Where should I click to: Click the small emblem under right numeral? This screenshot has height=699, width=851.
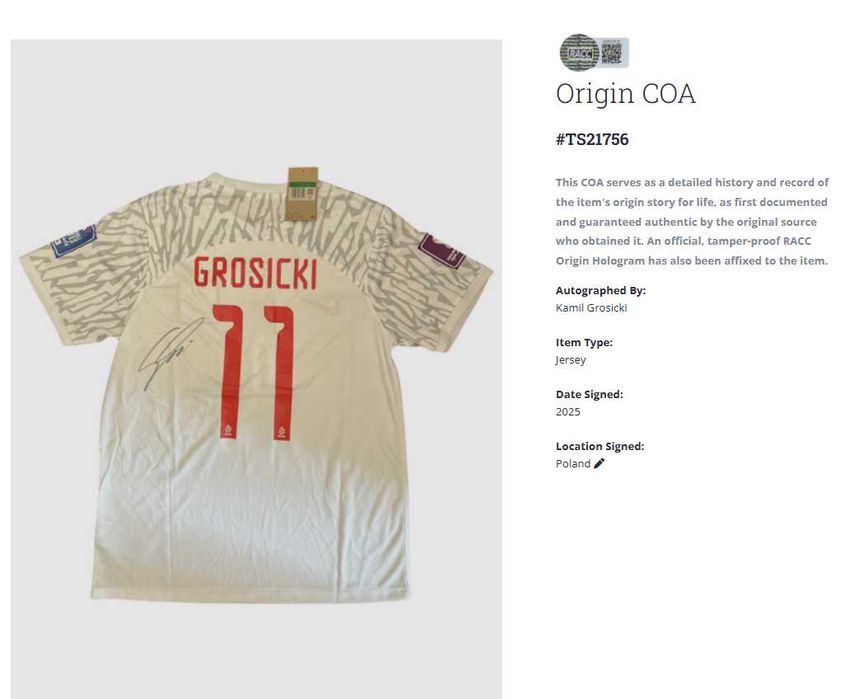point(282,433)
